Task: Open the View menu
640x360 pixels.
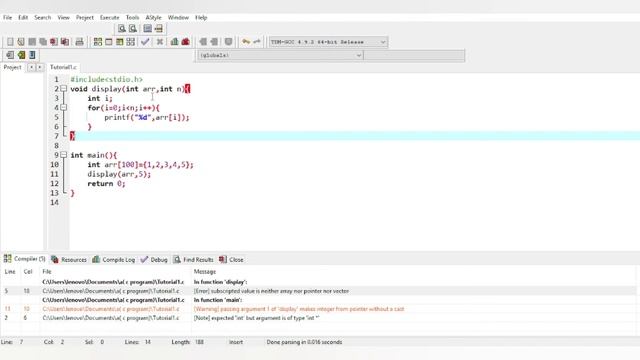Action: [x=63, y=18]
